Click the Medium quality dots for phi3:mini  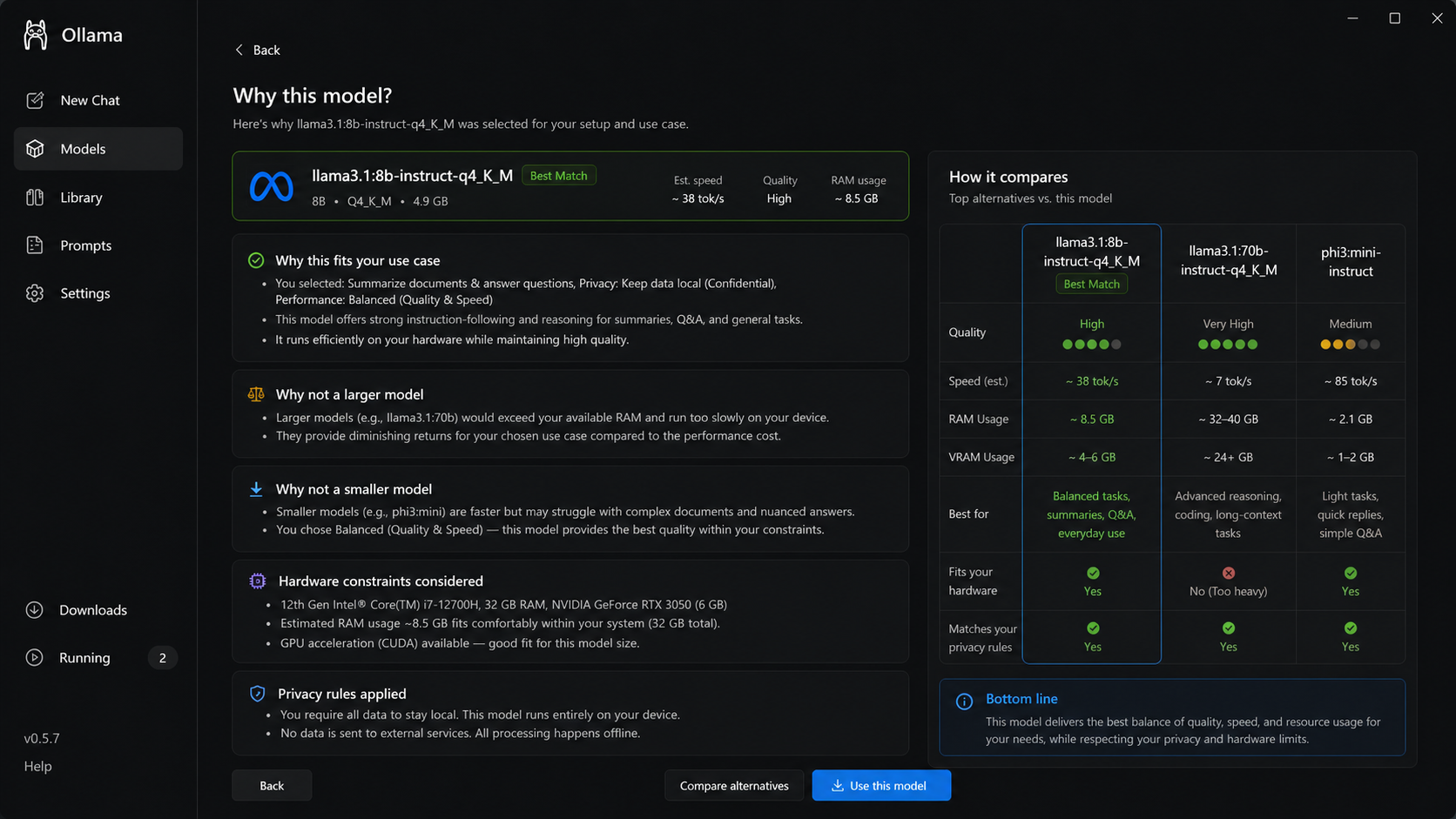click(x=1351, y=345)
